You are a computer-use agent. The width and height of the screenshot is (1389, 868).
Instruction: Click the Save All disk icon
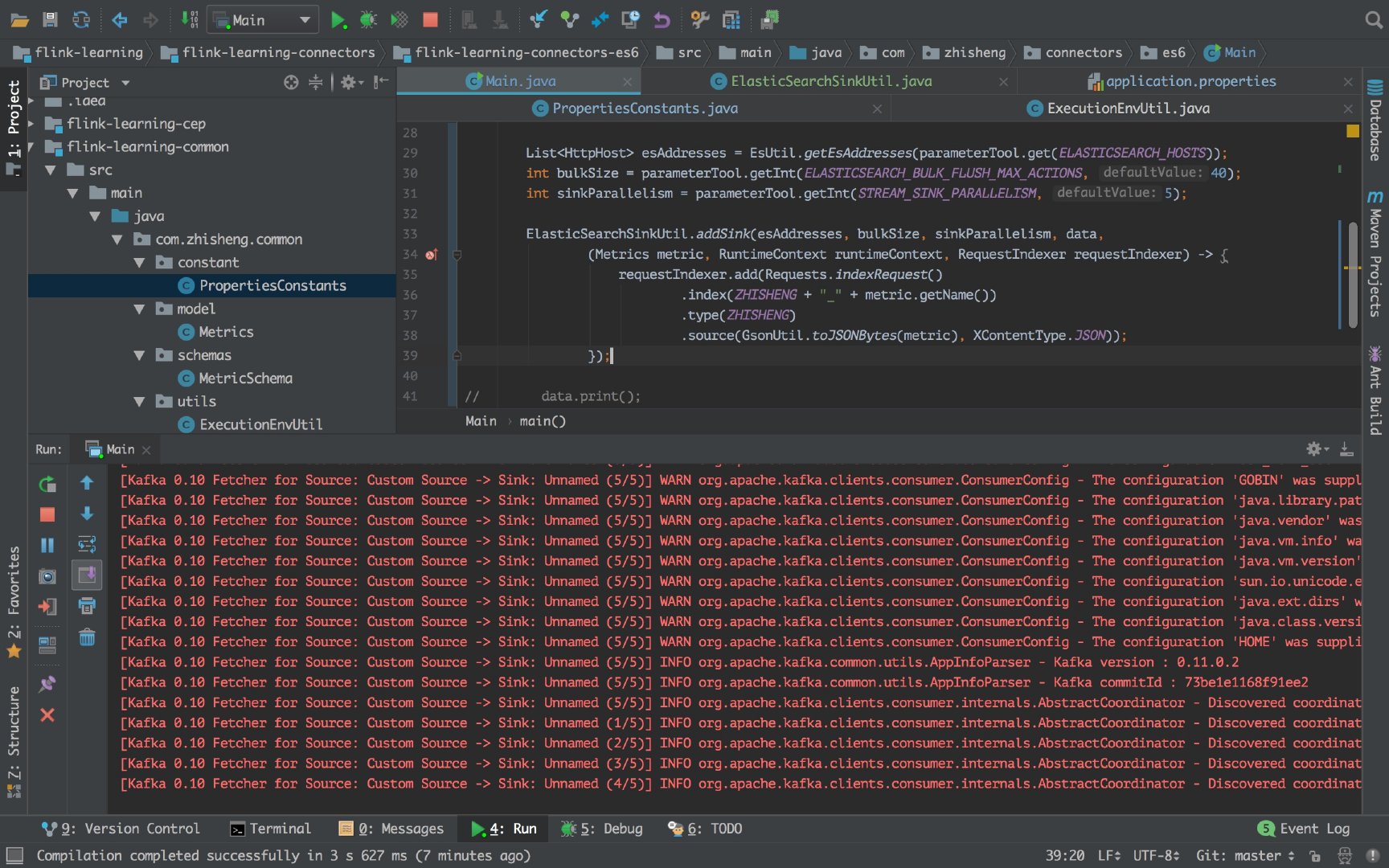click(50, 20)
